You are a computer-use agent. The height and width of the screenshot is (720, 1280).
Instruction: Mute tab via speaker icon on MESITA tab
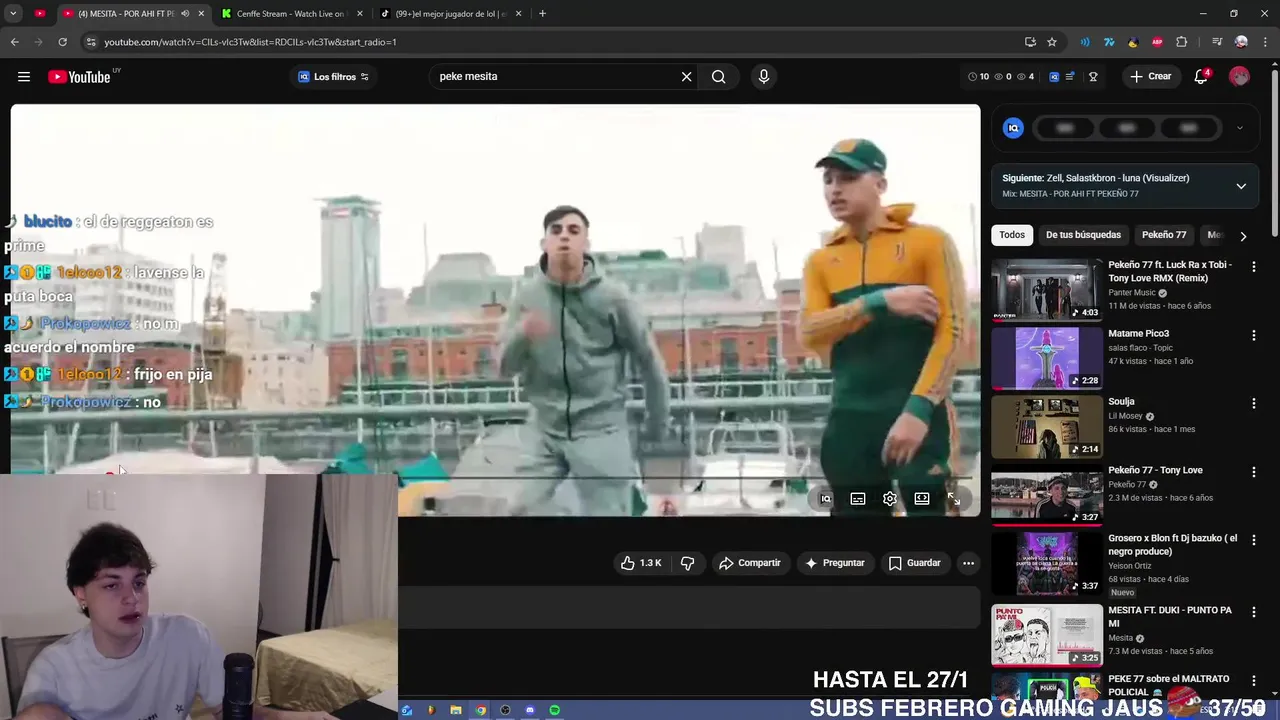(185, 14)
